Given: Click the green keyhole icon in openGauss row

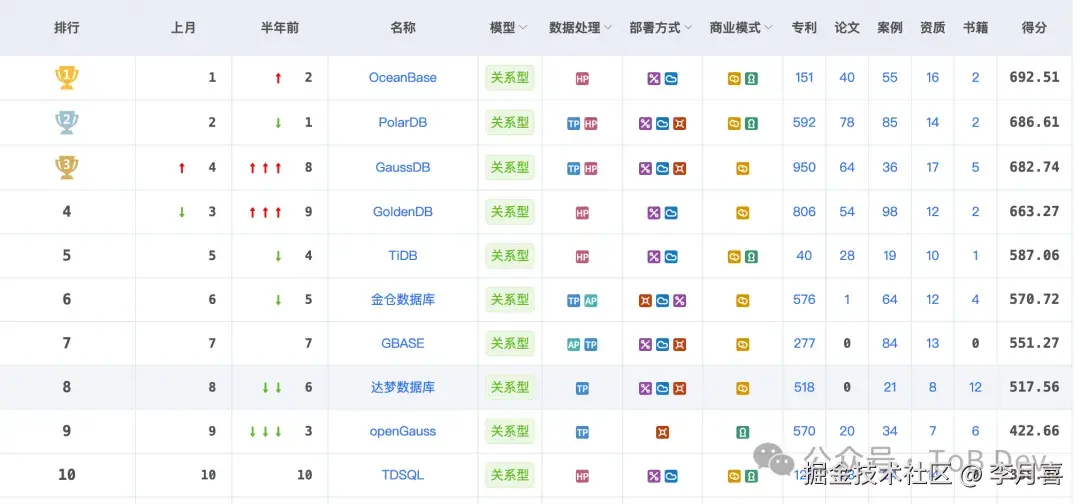Looking at the screenshot, I should (x=742, y=433).
